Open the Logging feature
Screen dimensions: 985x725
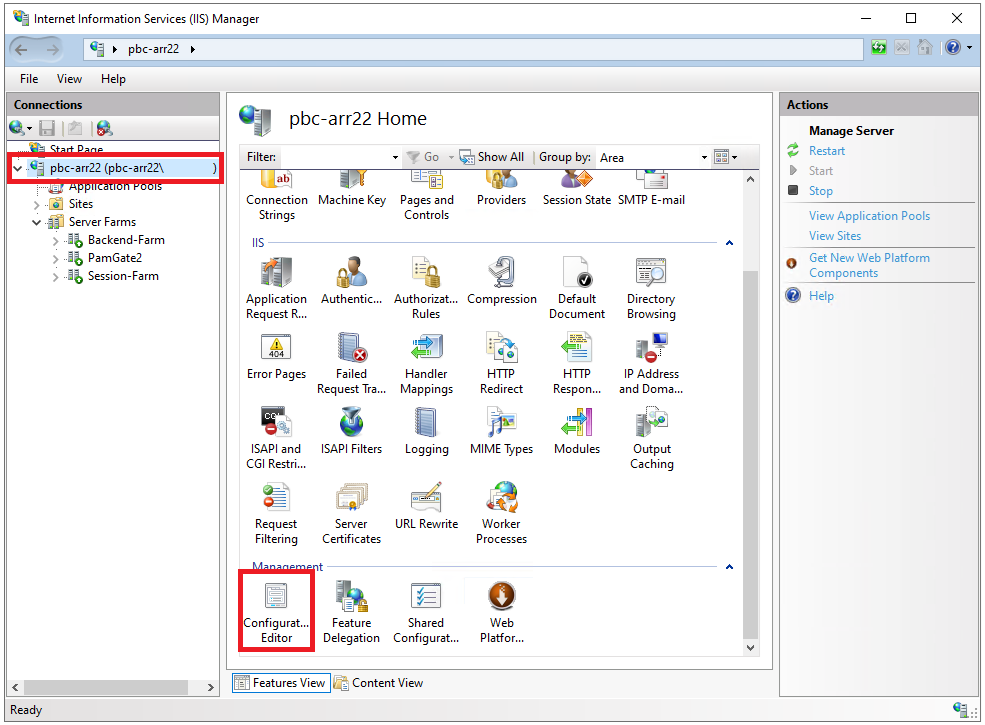426,431
